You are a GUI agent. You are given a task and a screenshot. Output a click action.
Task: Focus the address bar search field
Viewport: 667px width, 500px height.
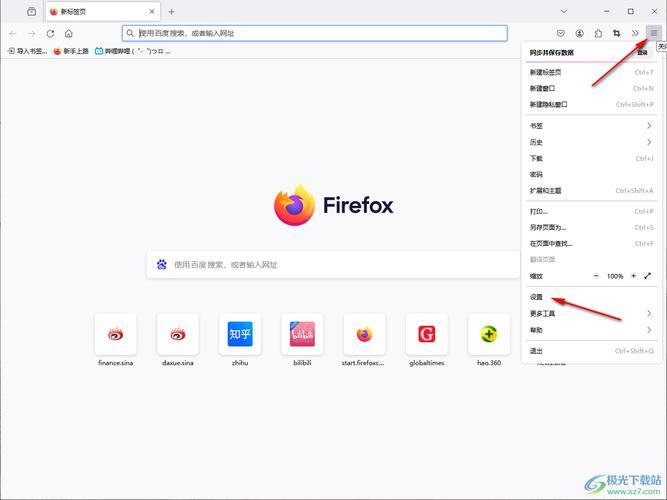315,33
